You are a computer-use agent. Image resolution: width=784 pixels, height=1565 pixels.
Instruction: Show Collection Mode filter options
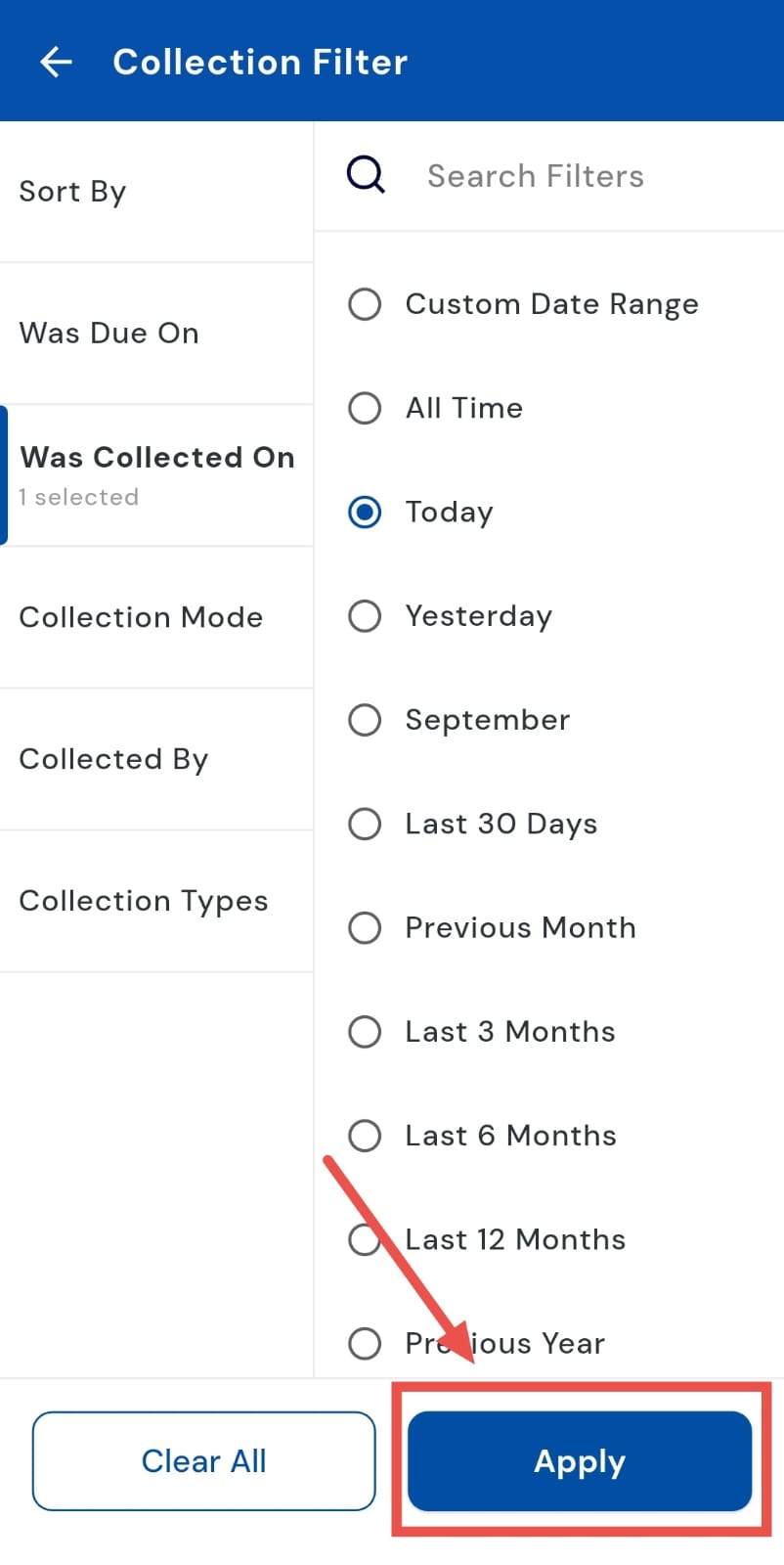click(x=156, y=617)
